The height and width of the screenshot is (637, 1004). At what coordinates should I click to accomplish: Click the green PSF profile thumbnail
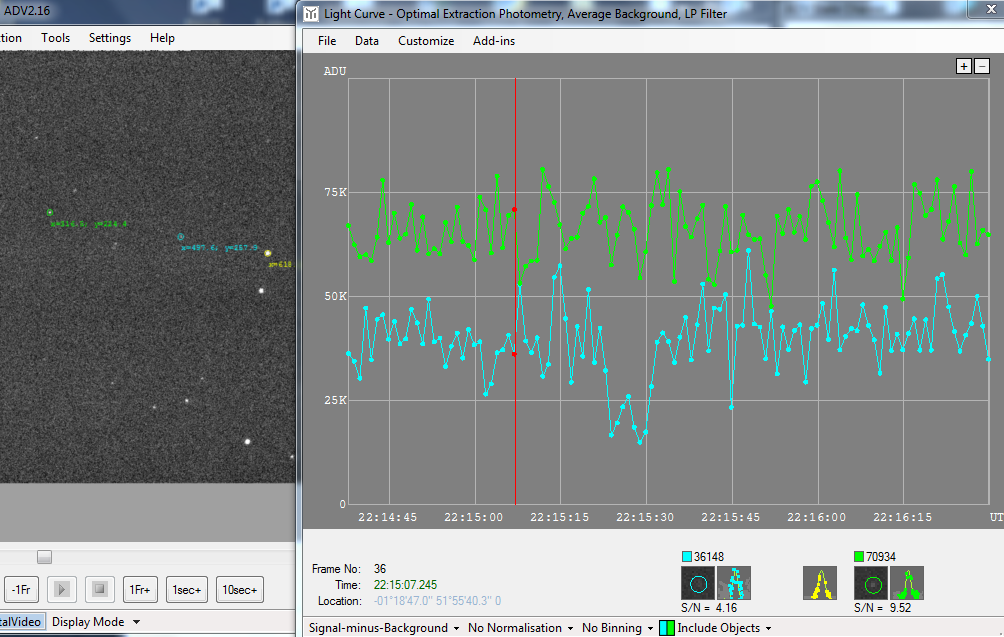coord(907,583)
